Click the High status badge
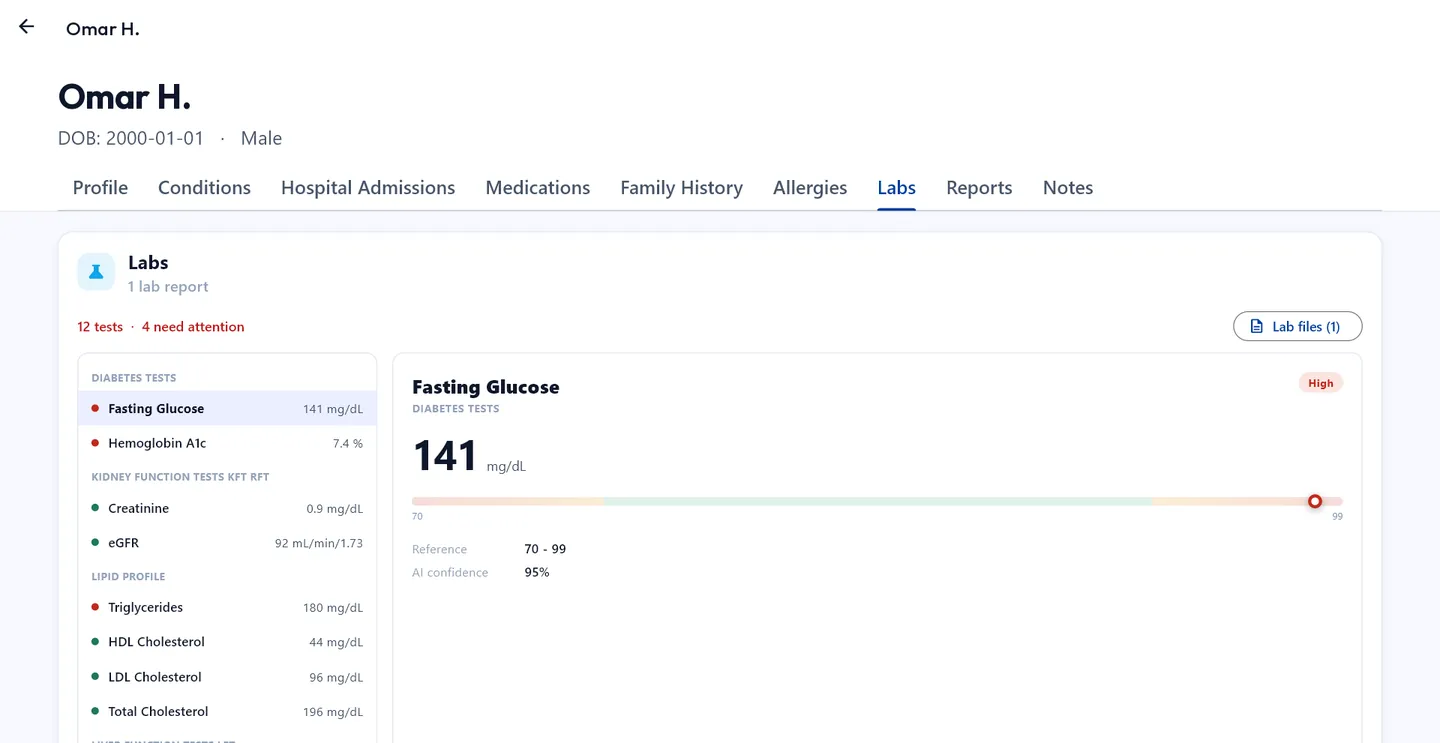Image resolution: width=1440 pixels, height=743 pixels. pos(1321,383)
